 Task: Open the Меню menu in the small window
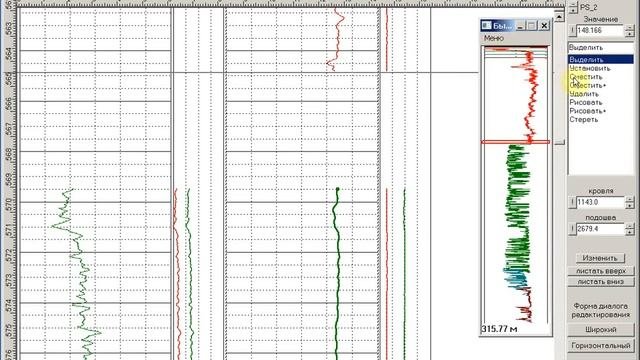pyautogui.click(x=493, y=38)
